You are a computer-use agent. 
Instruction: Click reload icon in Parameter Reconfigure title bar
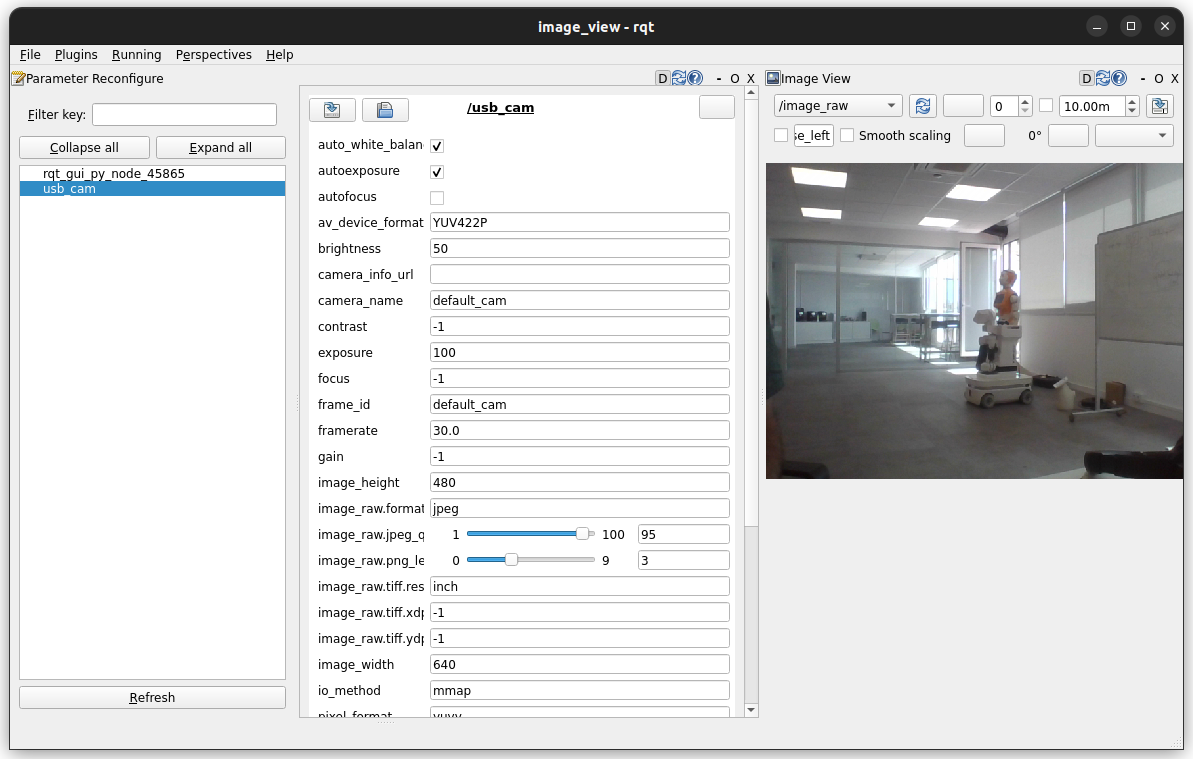[x=679, y=78]
